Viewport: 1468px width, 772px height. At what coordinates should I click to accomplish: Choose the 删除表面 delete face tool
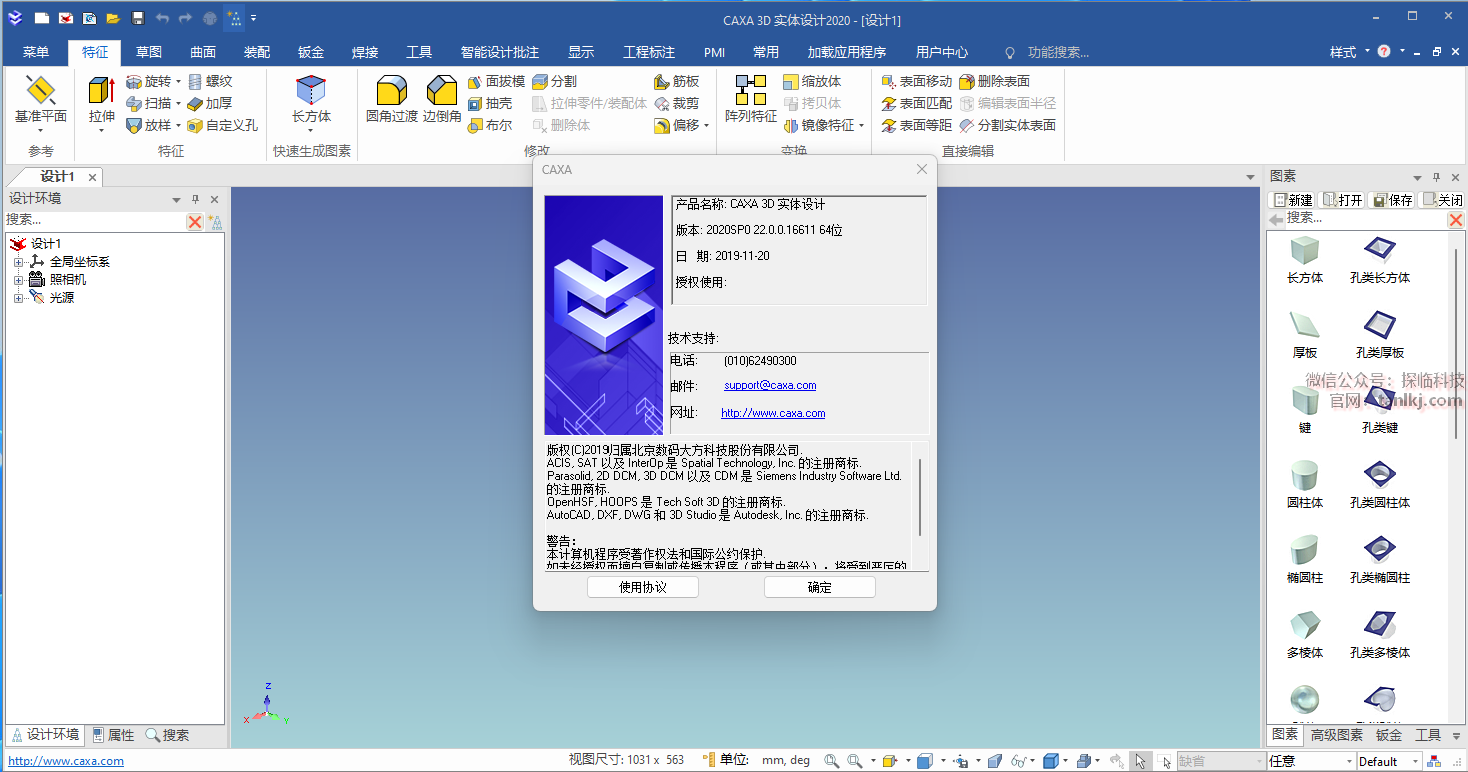pos(995,81)
